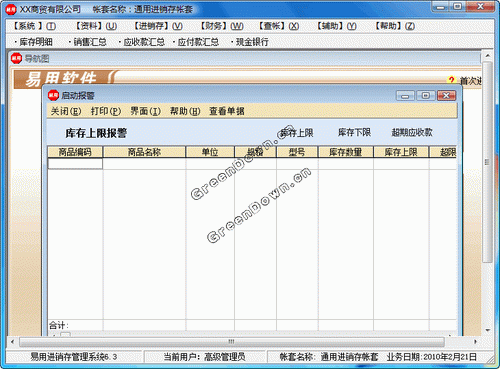500x369 pixels.
Task: Sort by the 商品编码 column header
Action: pyautogui.click(x=75, y=152)
